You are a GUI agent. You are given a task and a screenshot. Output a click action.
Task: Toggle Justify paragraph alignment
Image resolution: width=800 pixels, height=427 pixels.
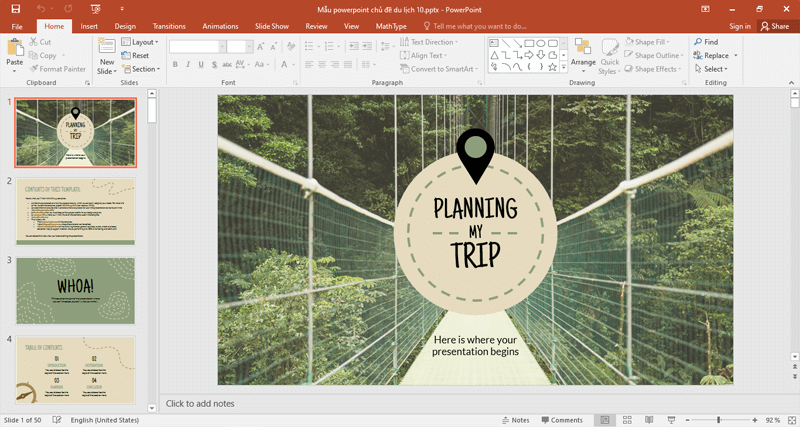(347, 64)
